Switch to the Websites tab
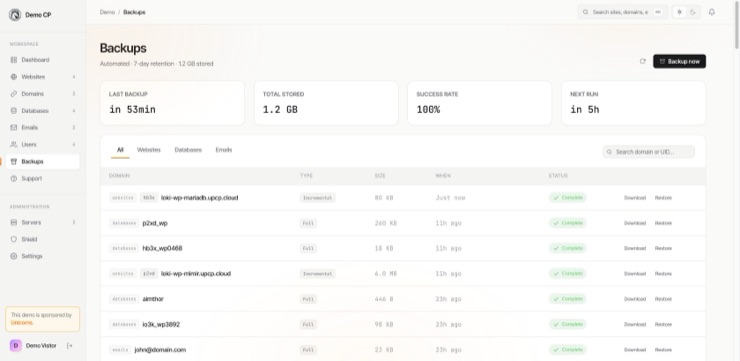 coord(149,150)
